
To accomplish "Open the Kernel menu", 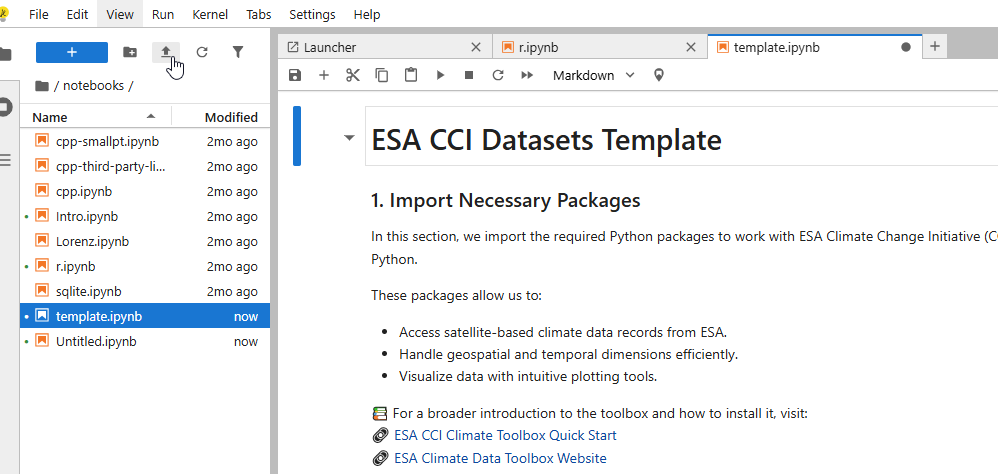I will pos(209,15).
